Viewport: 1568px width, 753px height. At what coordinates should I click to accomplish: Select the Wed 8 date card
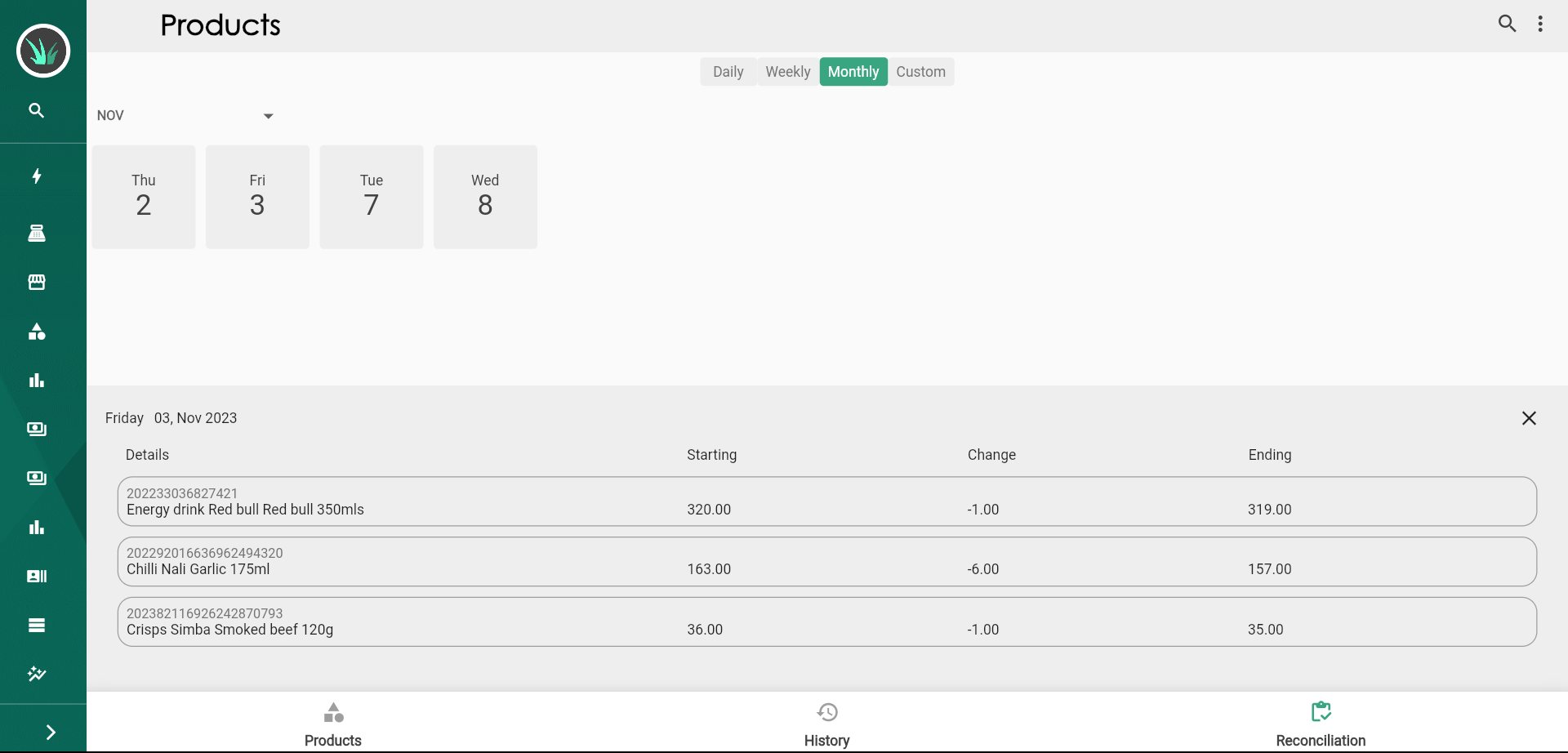485,197
